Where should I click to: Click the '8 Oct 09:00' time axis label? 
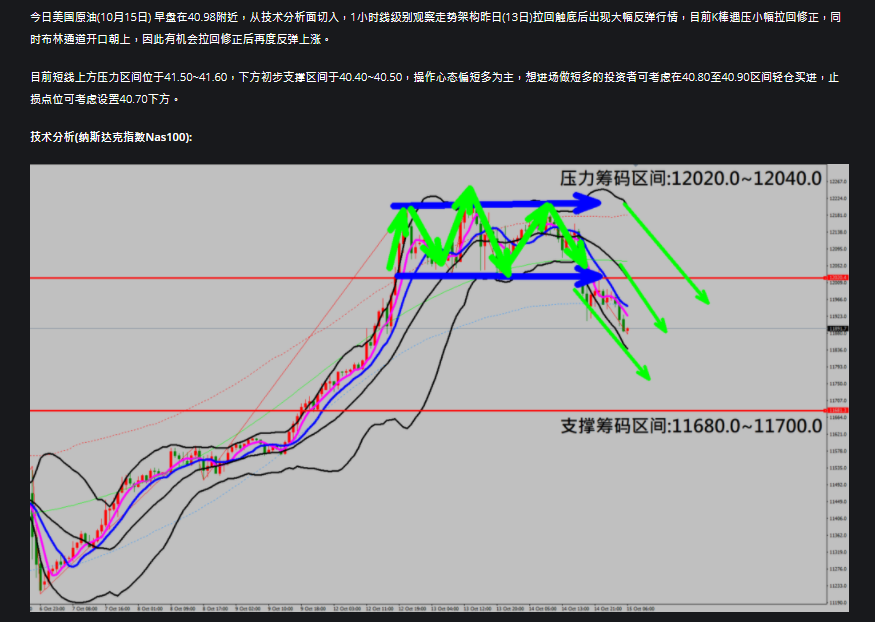182,608
